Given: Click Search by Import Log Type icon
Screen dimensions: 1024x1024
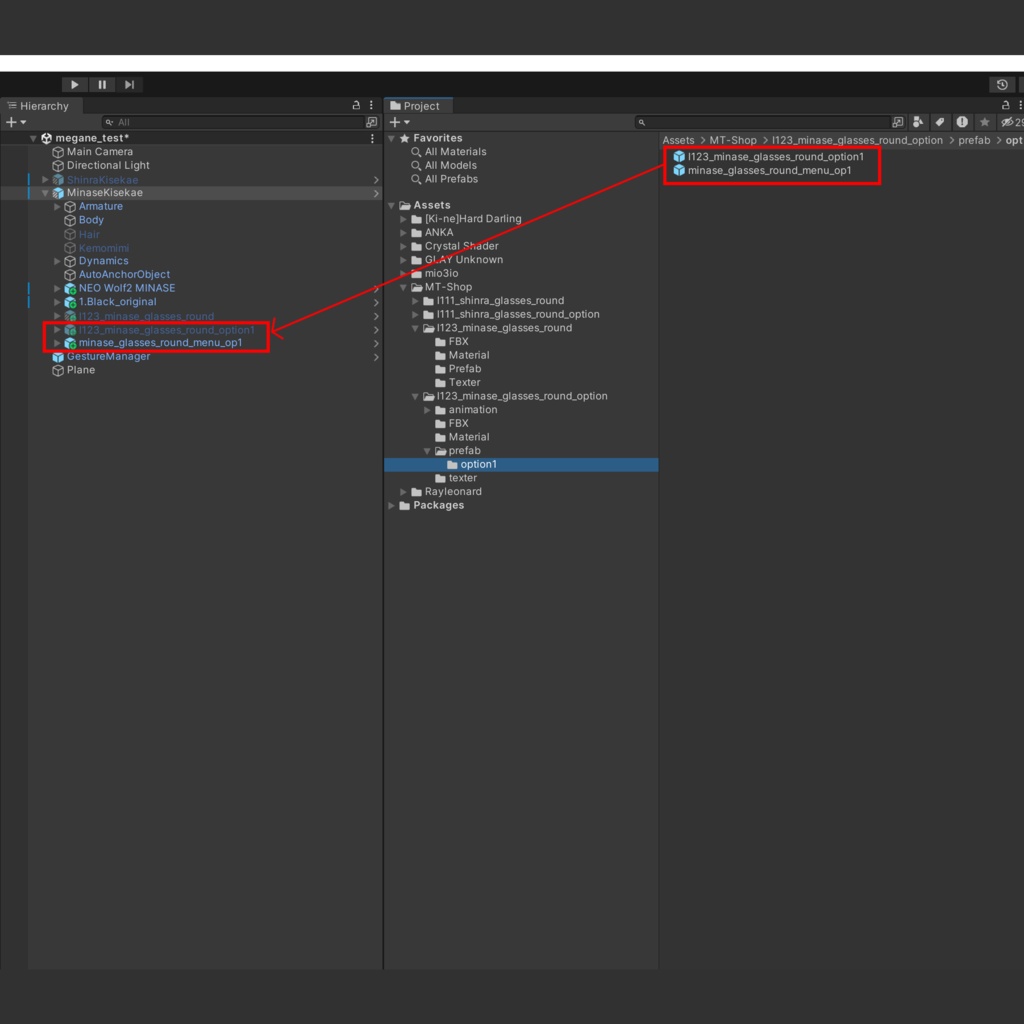Looking at the screenshot, I should point(962,122).
